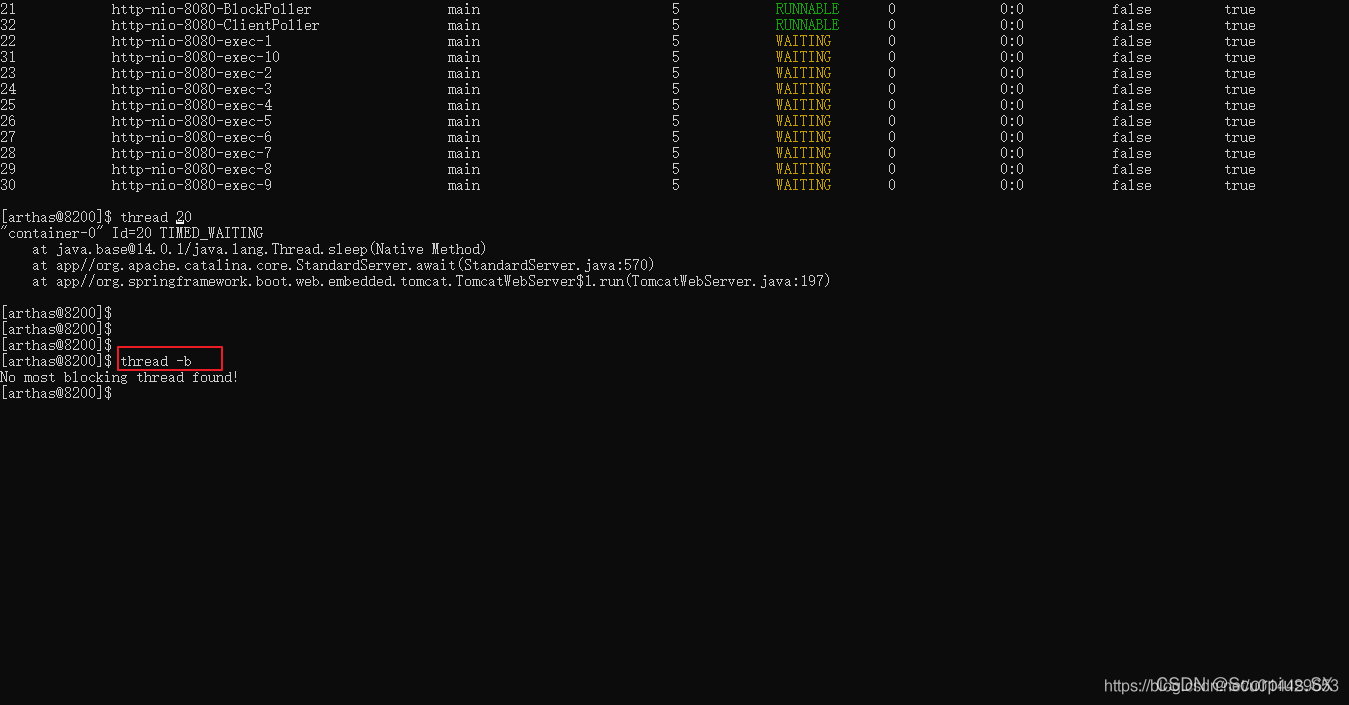The height and width of the screenshot is (705, 1349).
Task: Click the http-nio-8080-exec-5 thread name
Action: (x=191, y=121)
